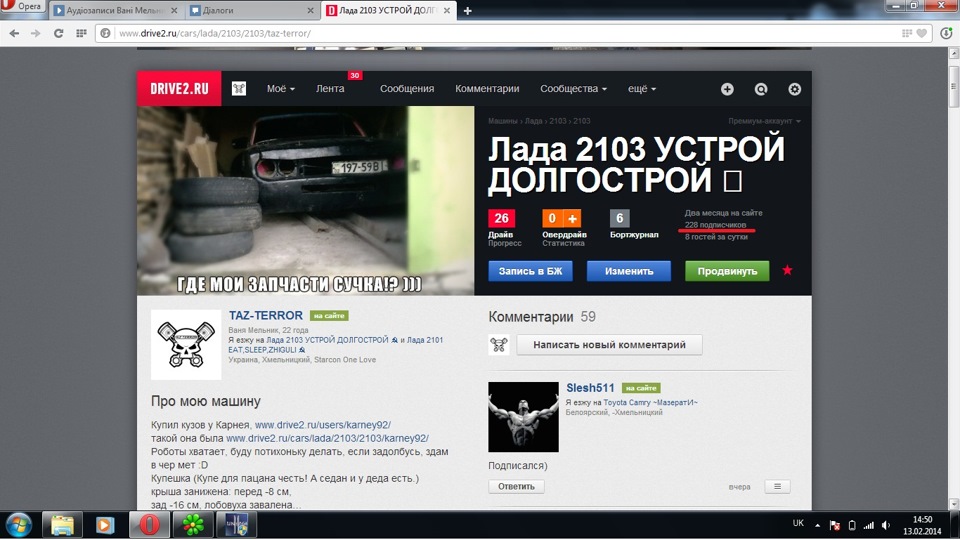Click the Драйв 26 counter
Viewport: 960px width, 540px height.
coord(501,219)
